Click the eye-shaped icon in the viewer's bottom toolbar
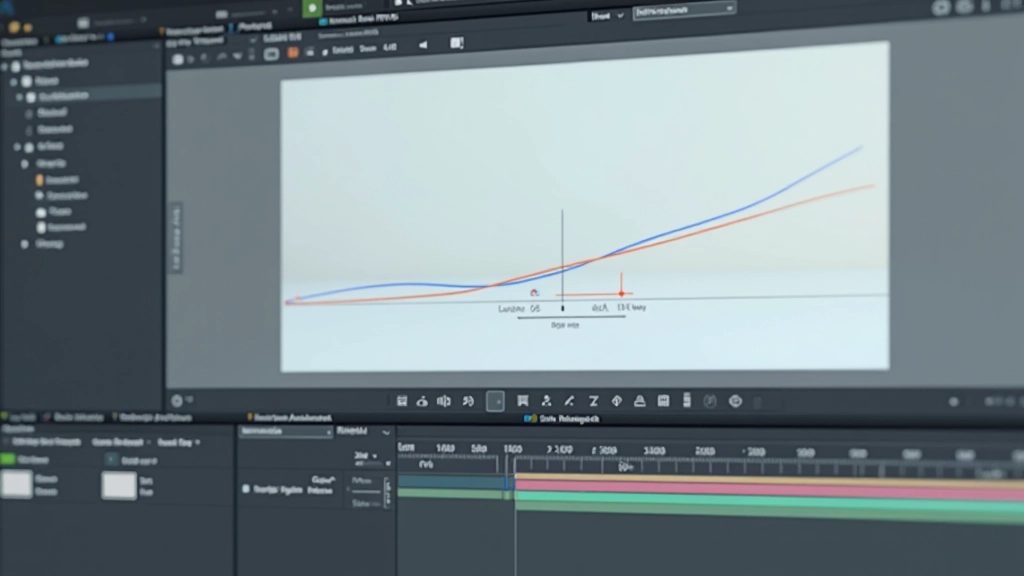The height and width of the screenshot is (576, 1024). coord(423,401)
